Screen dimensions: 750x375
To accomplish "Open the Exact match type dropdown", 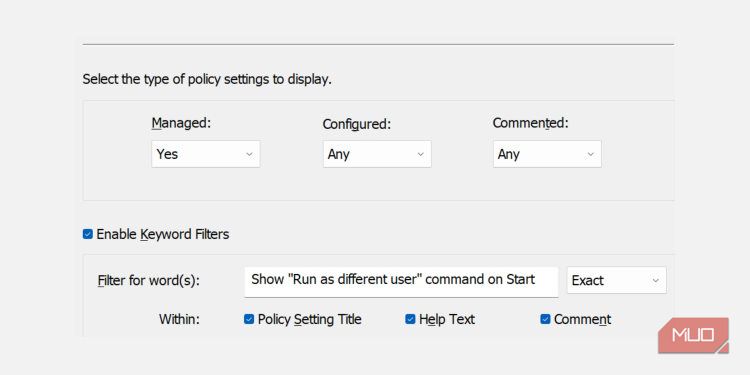I will coord(616,280).
